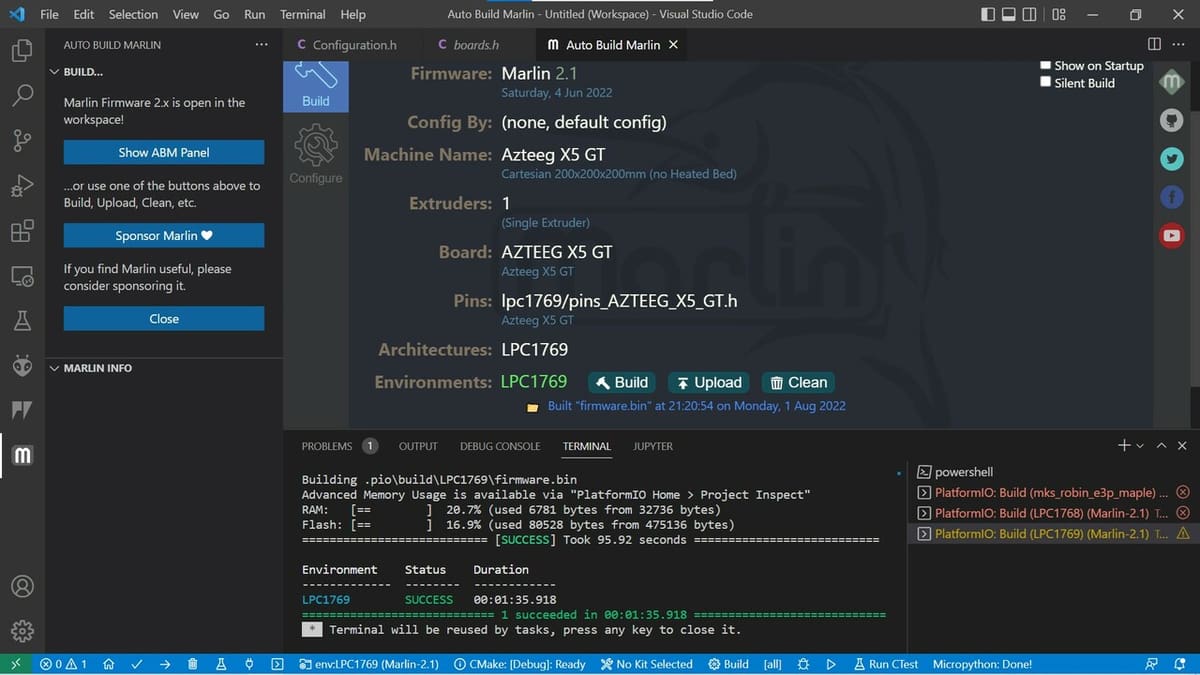1200x675 pixels.
Task: Open the terminal launch profile dropdown arrow
Action: coord(1139,446)
